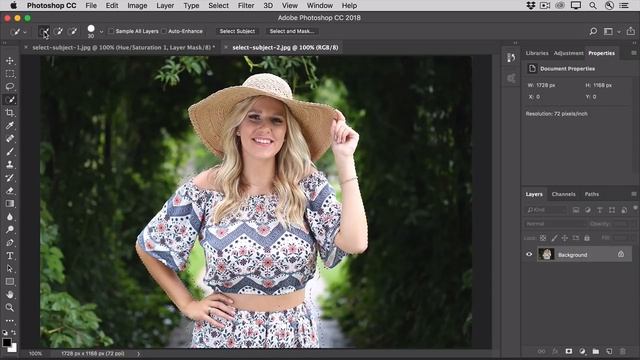Screen dimensions: 640x360
Task: Select the Lasso tool
Action: [10, 87]
